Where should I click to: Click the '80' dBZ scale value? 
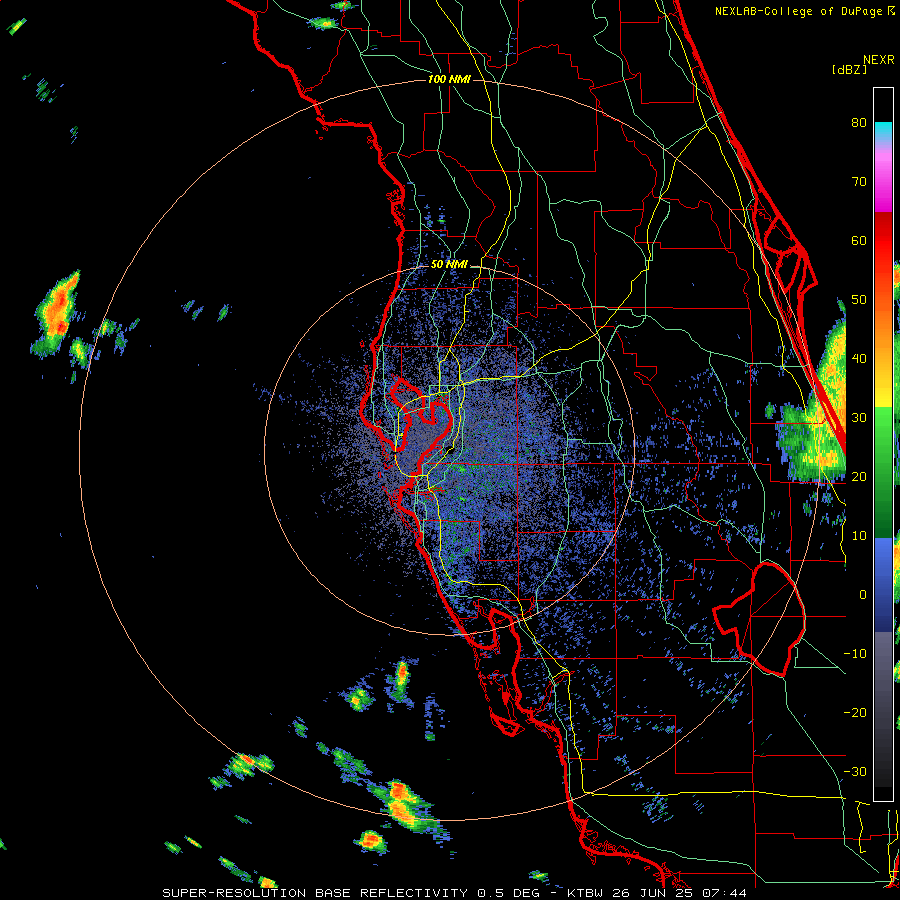[859, 122]
